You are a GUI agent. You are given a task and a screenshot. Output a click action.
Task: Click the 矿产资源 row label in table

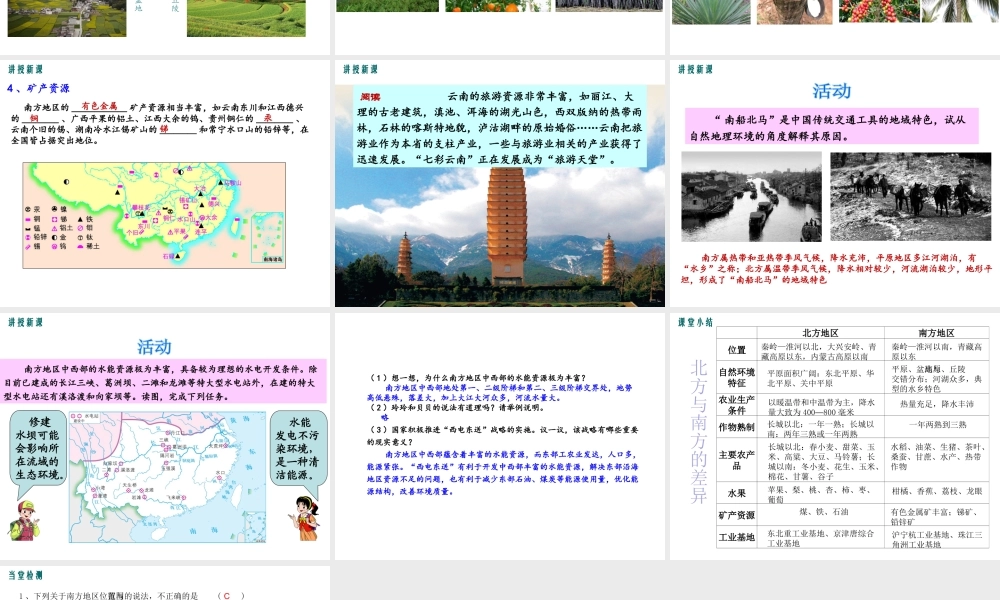(737, 515)
